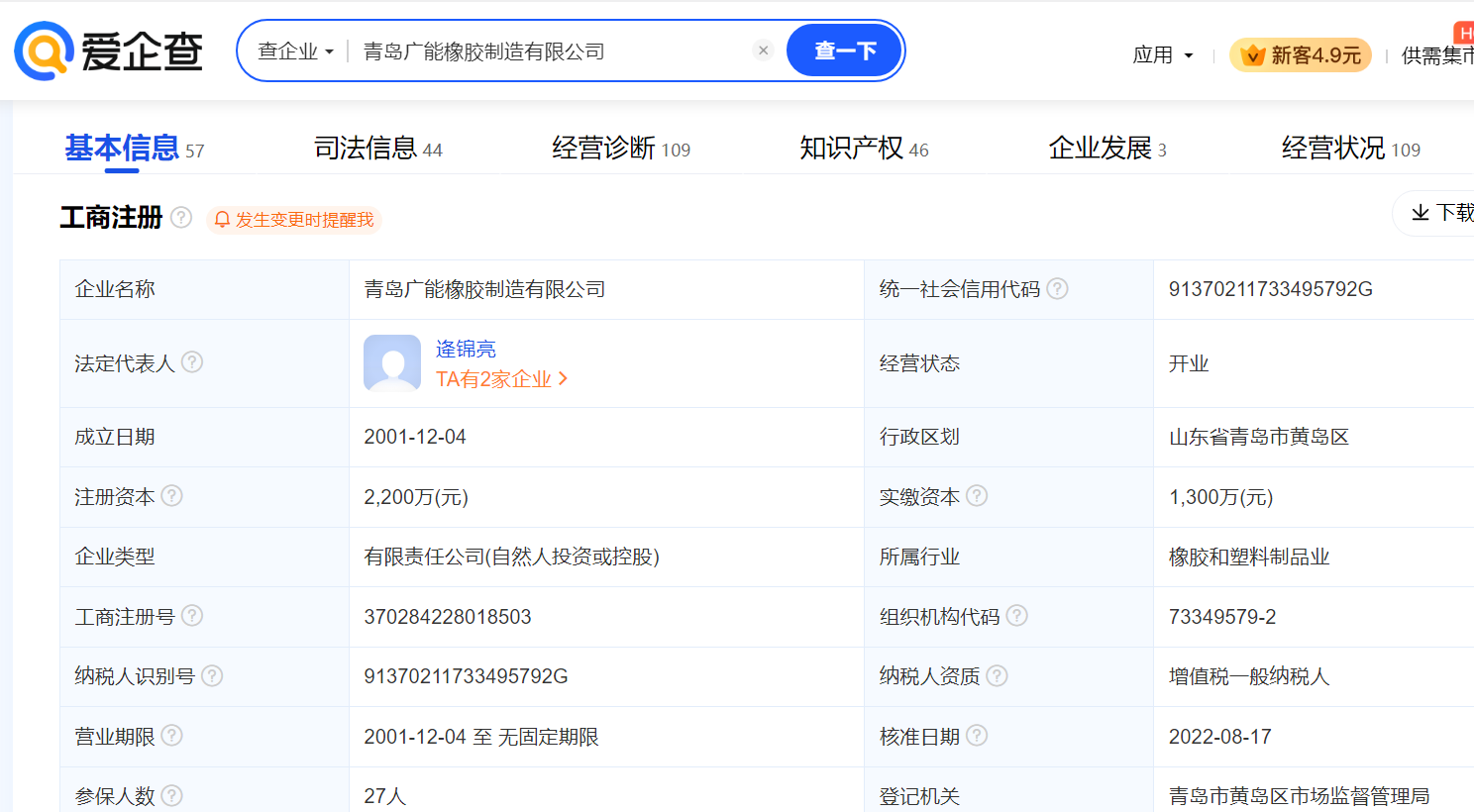Click the help icon beside 营业期限
This screenshot has height=812, width=1474.
[x=172, y=735]
